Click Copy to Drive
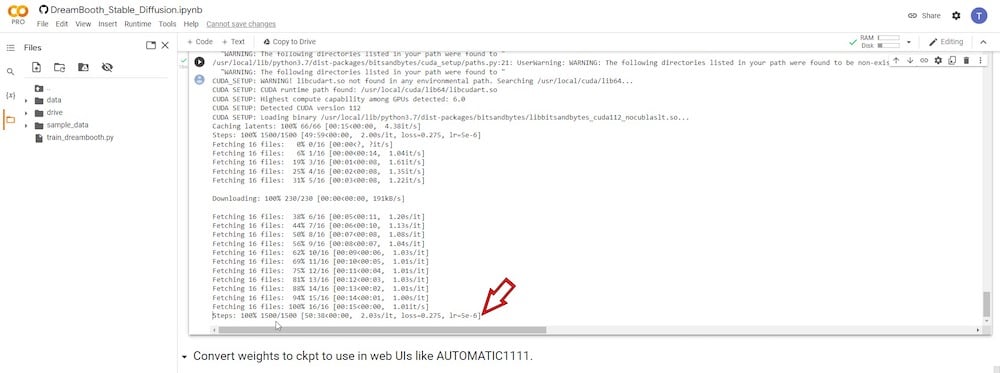This screenshot has height=373, width=1000. click(290, 41)
